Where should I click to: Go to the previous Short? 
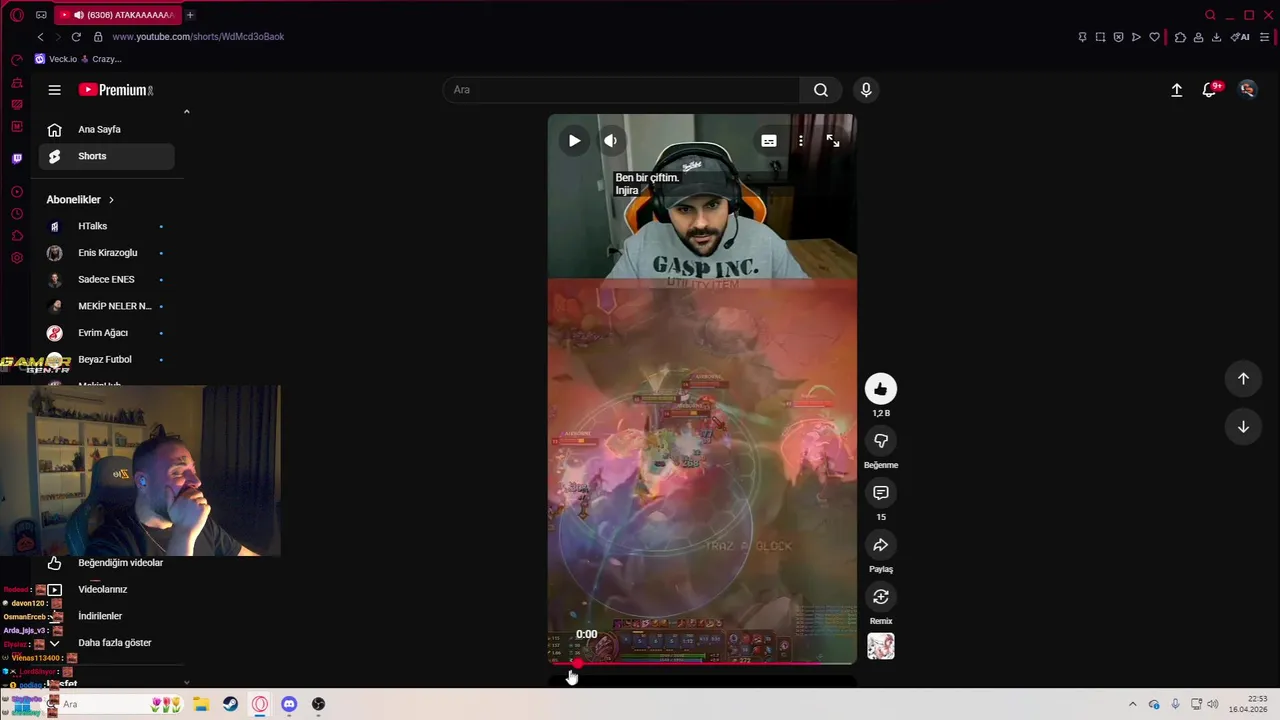tap(1243, 379)
